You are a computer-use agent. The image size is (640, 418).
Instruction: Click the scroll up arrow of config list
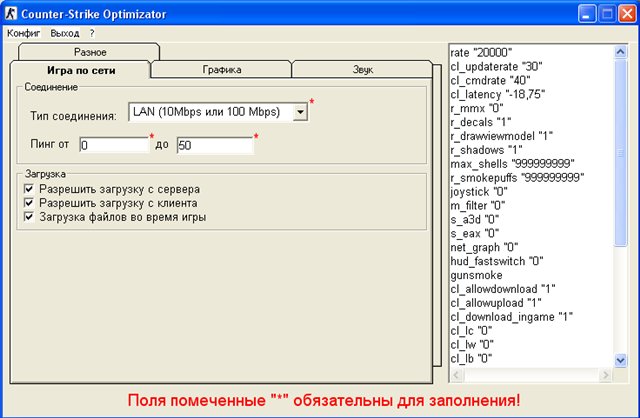coord(621,52)
